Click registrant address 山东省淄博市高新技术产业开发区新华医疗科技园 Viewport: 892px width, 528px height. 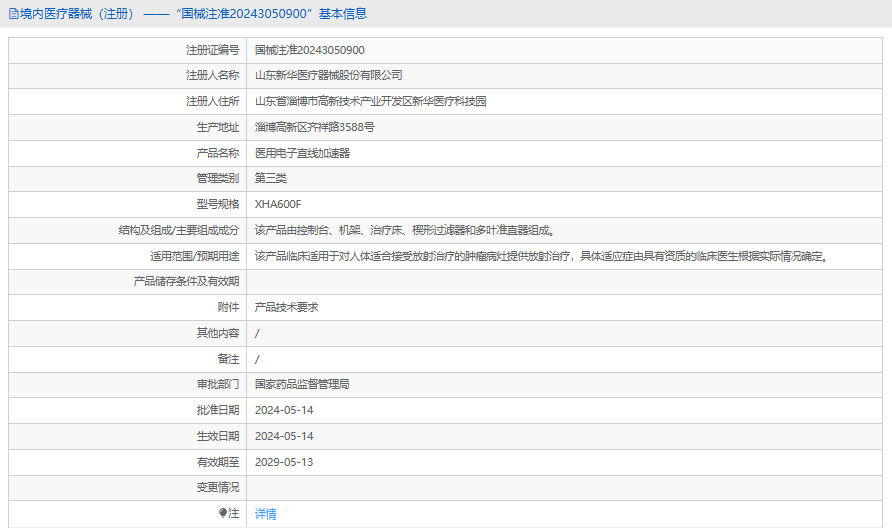click(x=370, y=101)
